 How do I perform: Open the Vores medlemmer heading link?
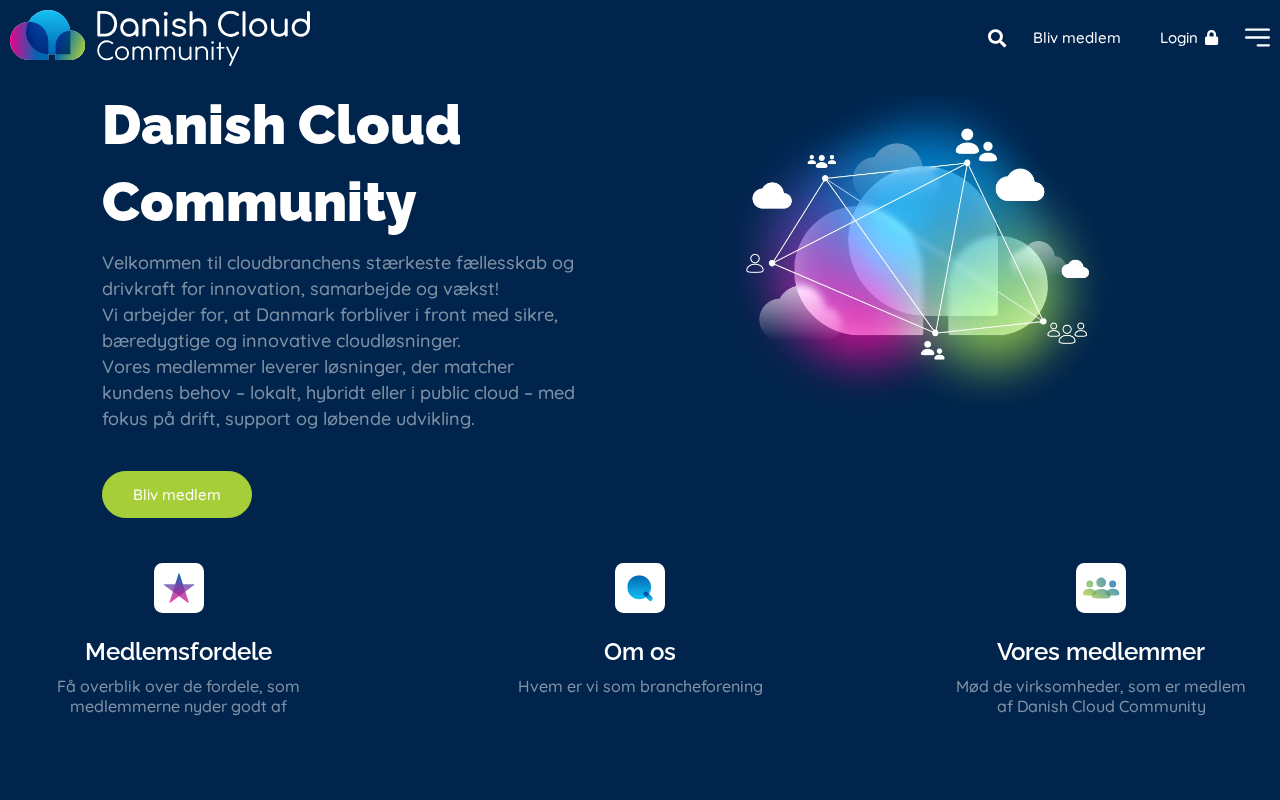1101,652
